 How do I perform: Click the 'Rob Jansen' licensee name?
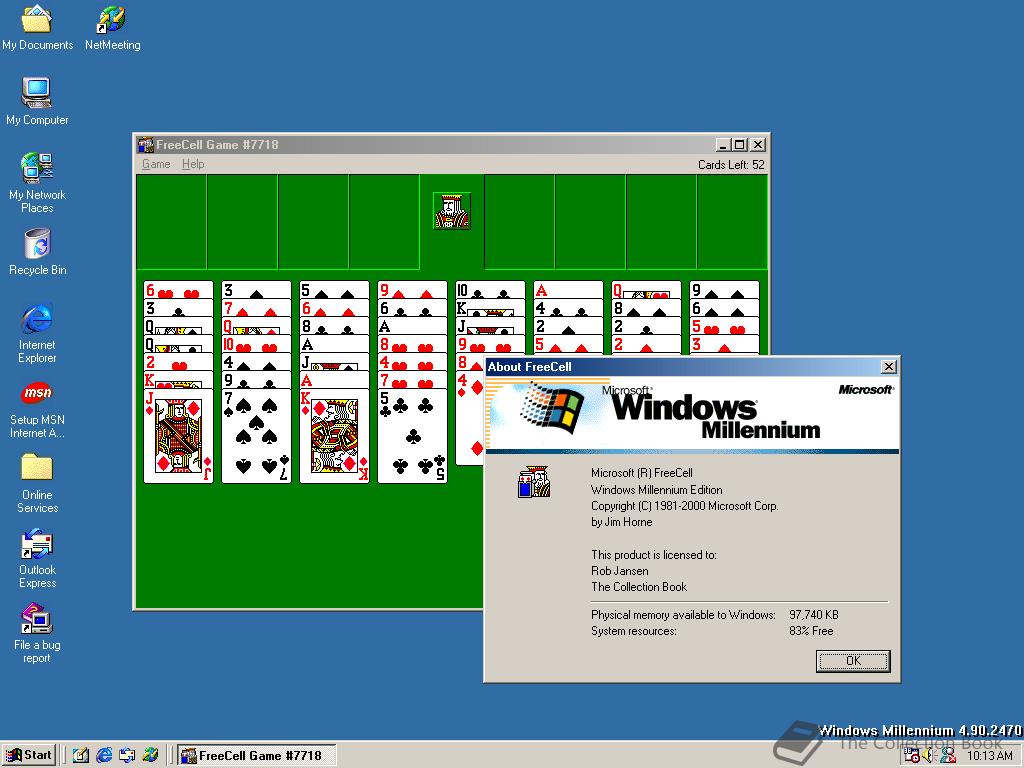[620, 571]
